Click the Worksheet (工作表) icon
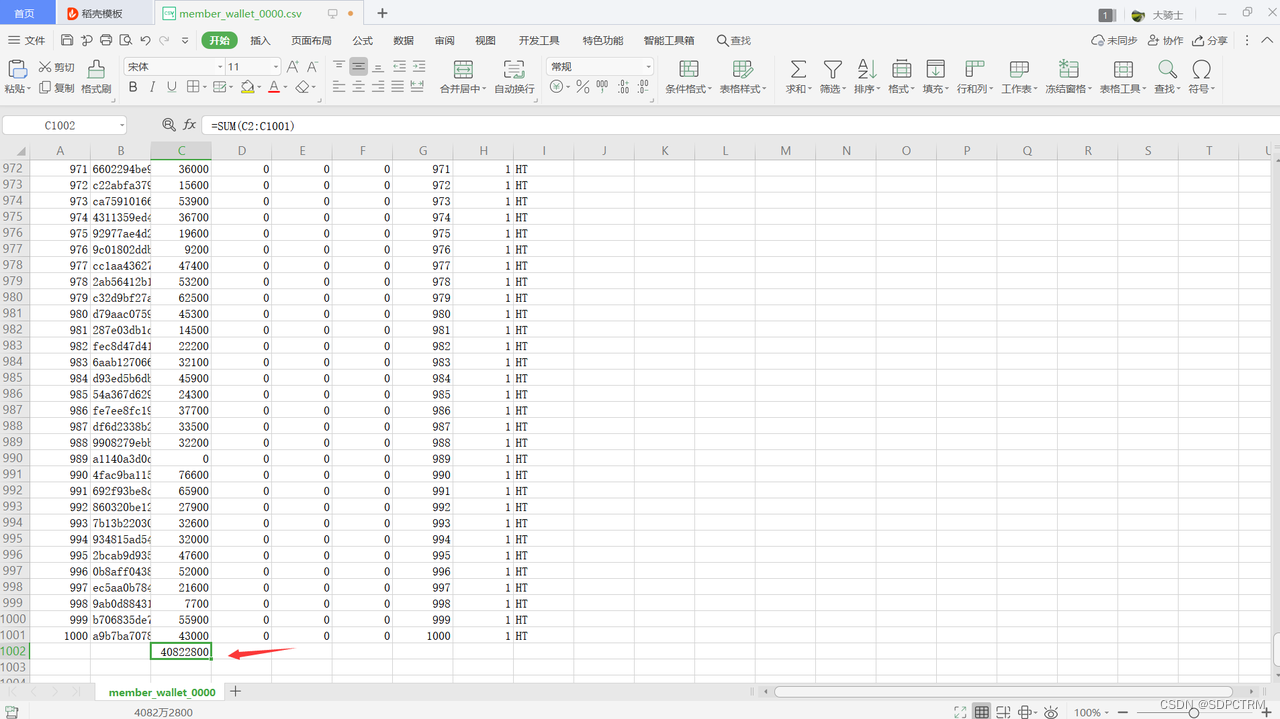This screenshot has width=1280, height=719. (x=1019, y=69)
